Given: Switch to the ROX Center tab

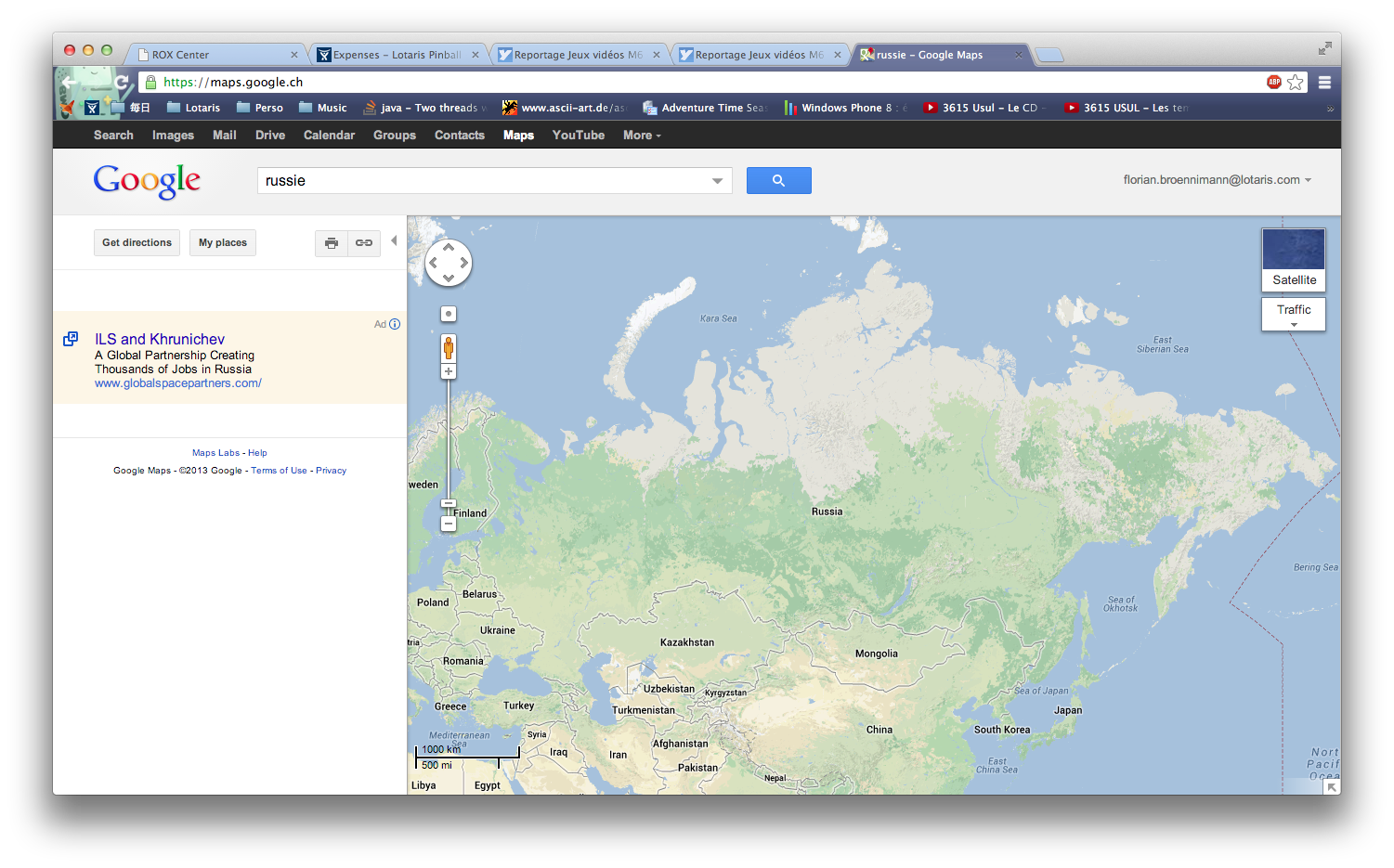Looking at the screenshot, I should click(215, 55).
